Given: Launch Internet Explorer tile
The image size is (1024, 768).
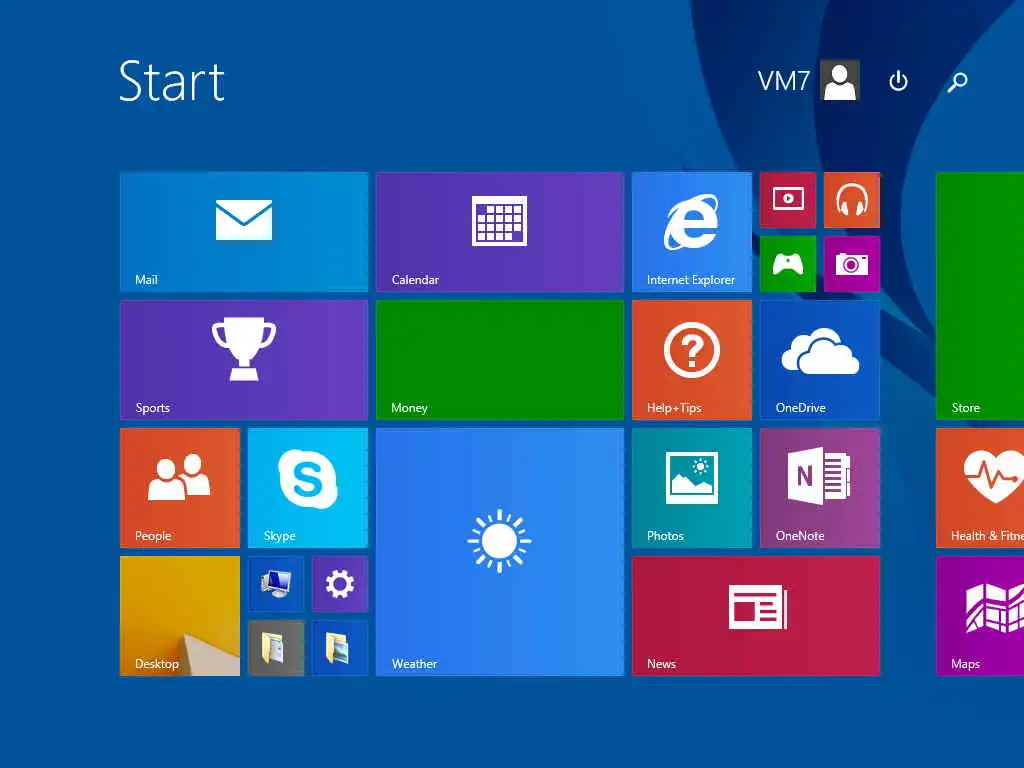Looking at the screenshot, I should click(x=692, y=232).
